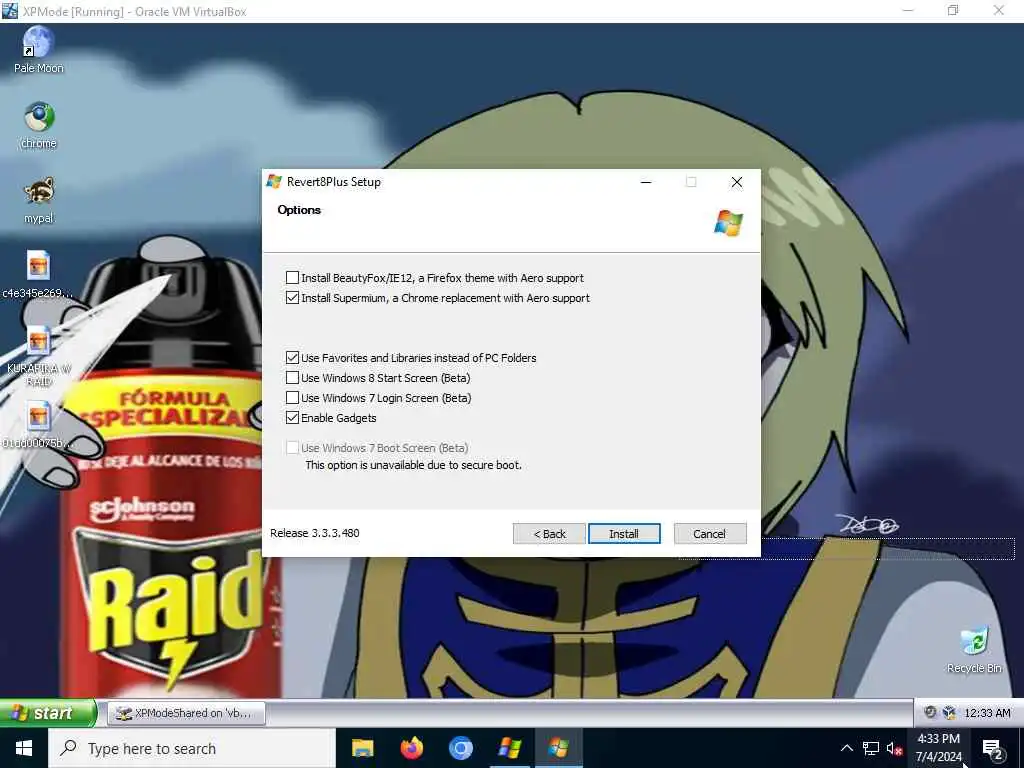This screenshot has height=768, width=1024.
Task: Open the notification center icon
Action: [x=993, y=749]
